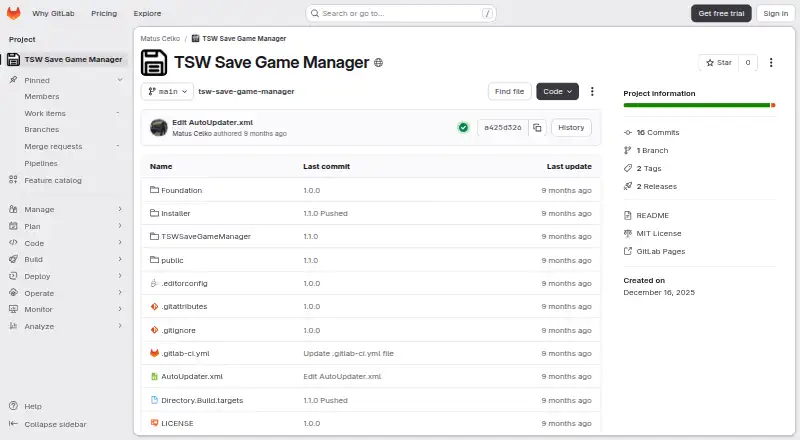Click the LICENSE file icon

click(x=154, y=423)
